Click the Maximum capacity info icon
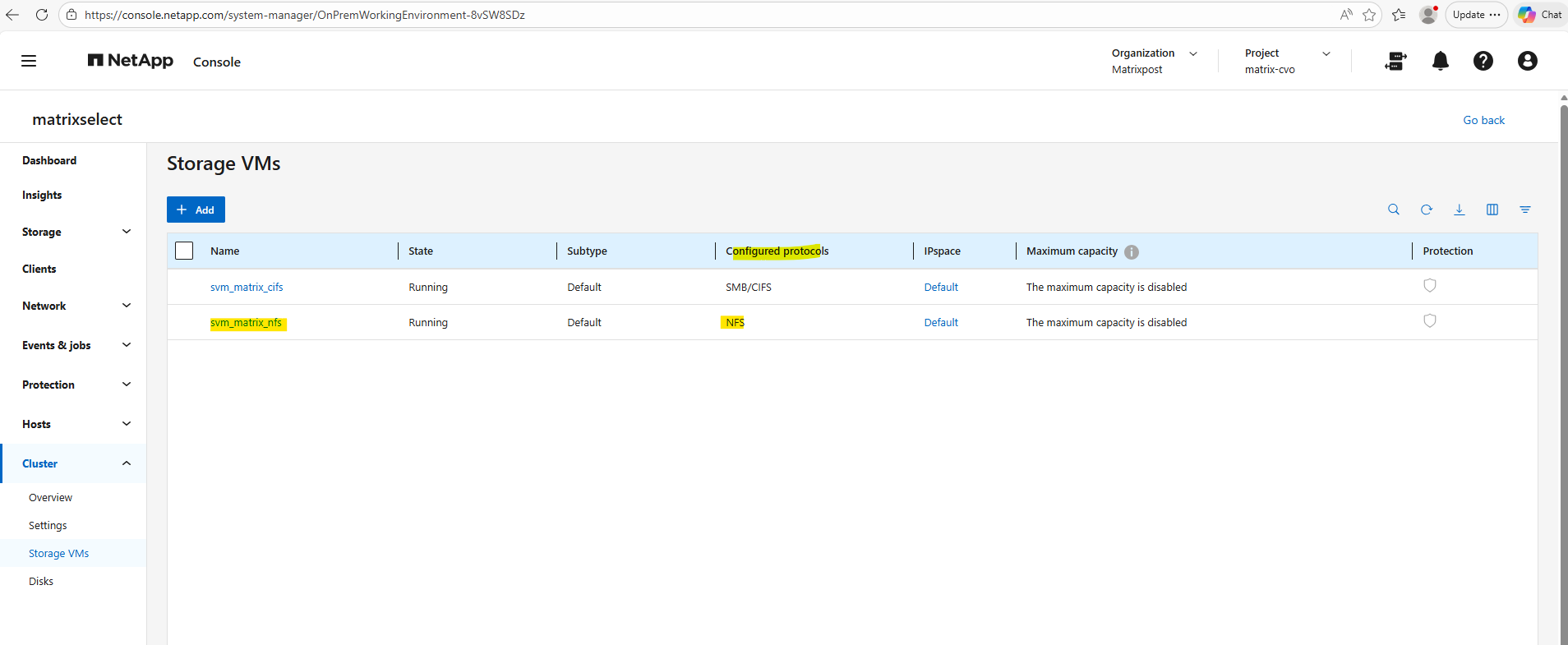This screenshot has height=645, width=1568. pyautogui.click(x=1132, y=252)
